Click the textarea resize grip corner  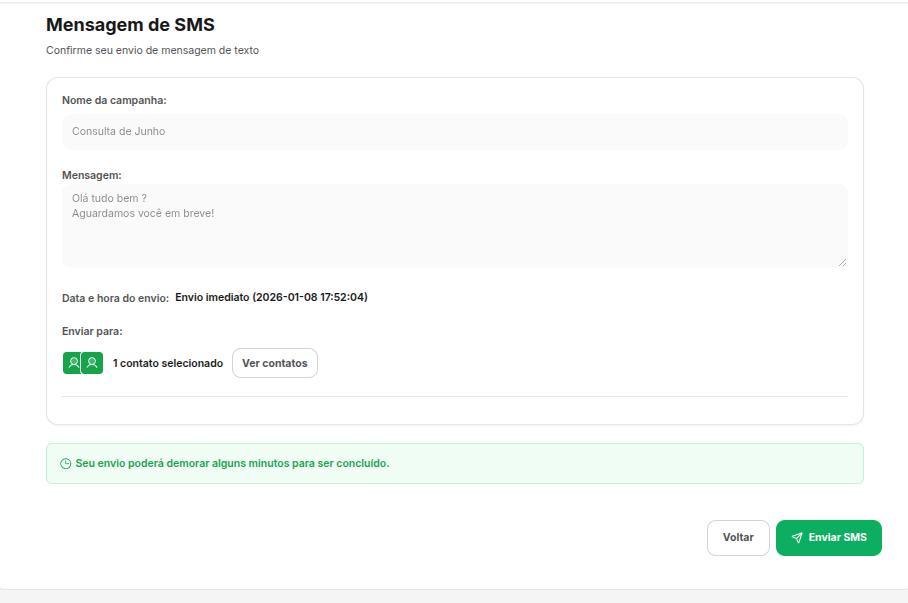(x=842, y=262)
